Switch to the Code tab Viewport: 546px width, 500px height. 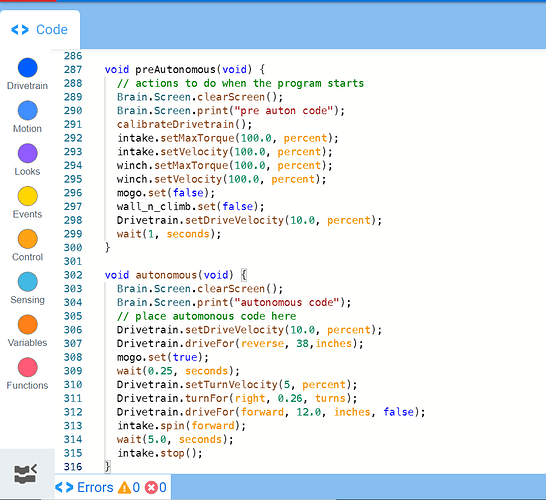40,30
